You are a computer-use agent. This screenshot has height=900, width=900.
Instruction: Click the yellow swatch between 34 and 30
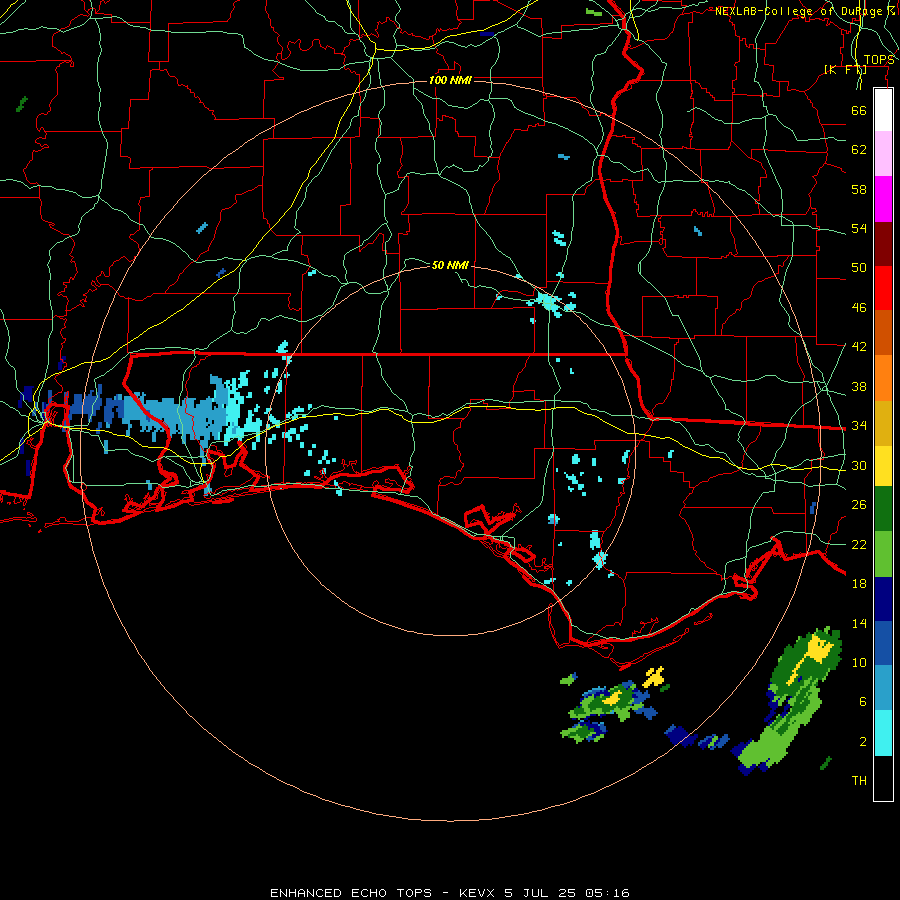point(883,465)
